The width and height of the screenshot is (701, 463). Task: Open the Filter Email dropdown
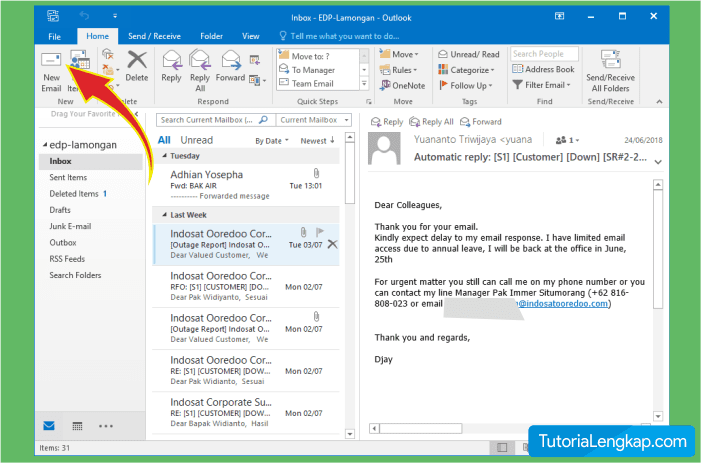click(x=541, y=85)
